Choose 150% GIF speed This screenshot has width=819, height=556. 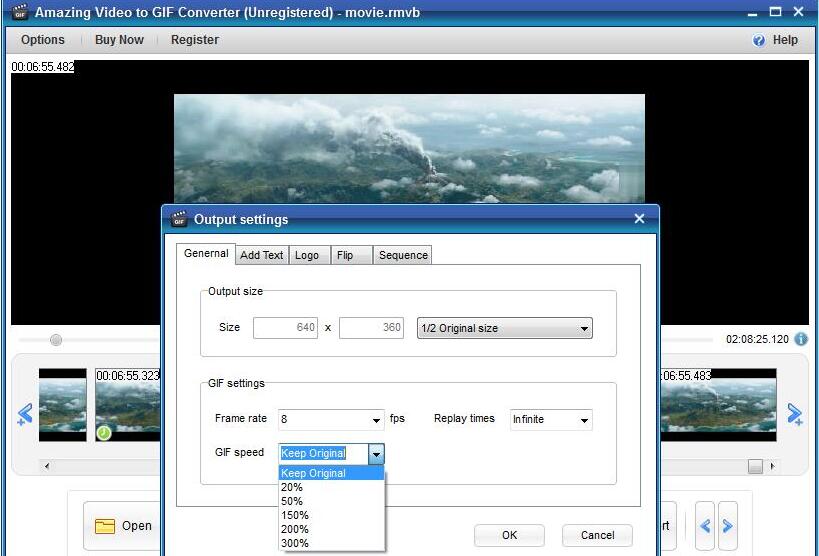coord(331,515)
